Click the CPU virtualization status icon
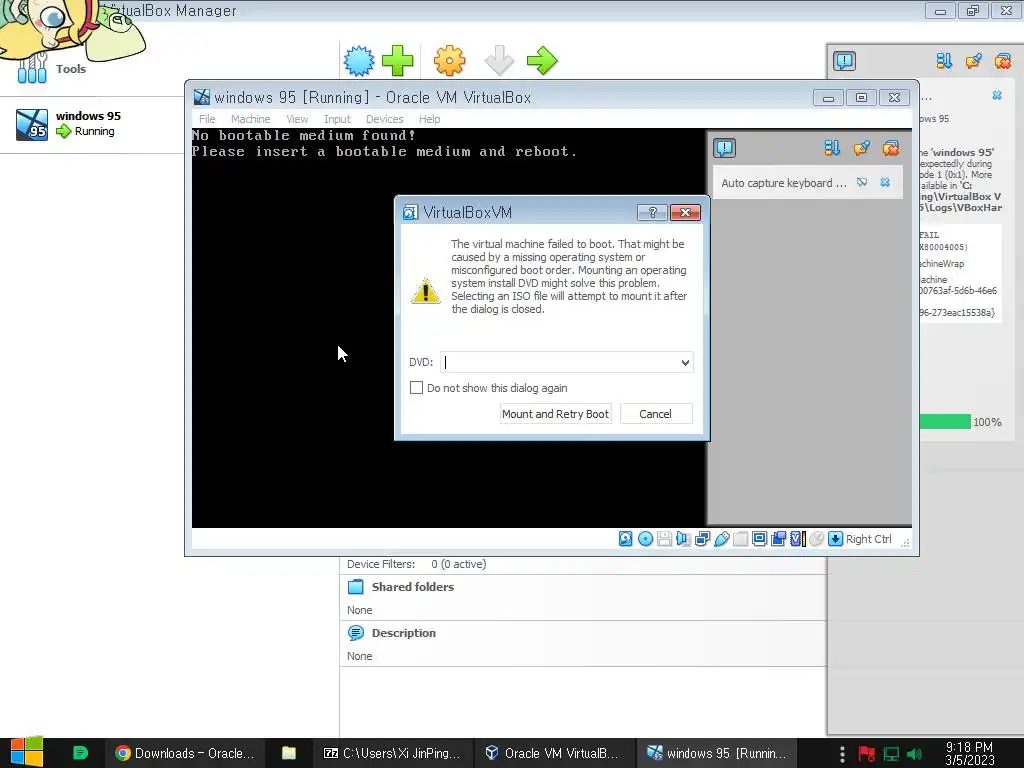 797,539
